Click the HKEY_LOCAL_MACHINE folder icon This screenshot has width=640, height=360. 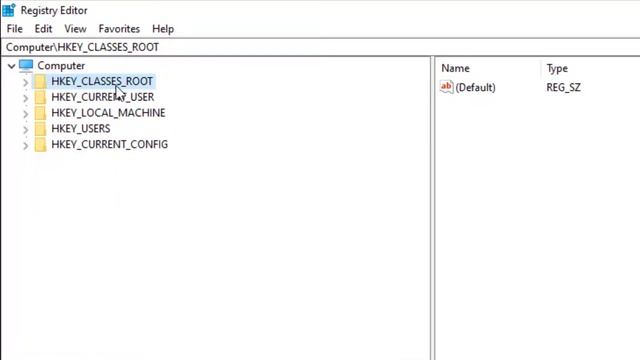(x=40, y=113)
